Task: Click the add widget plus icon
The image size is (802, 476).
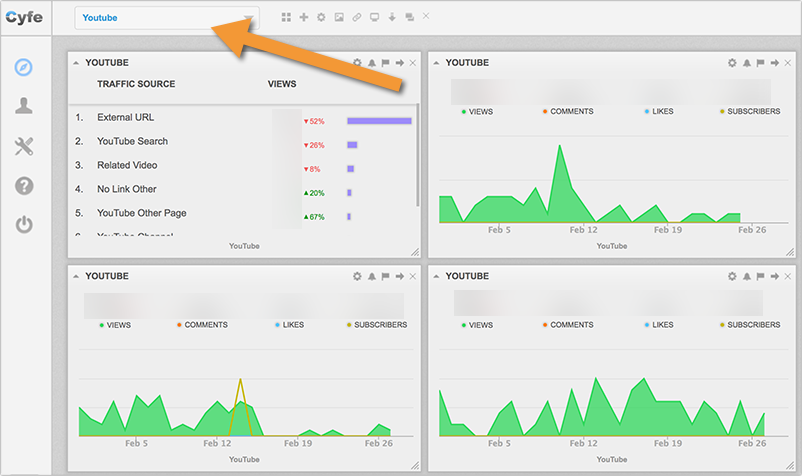Action: [x=304, y=18]
